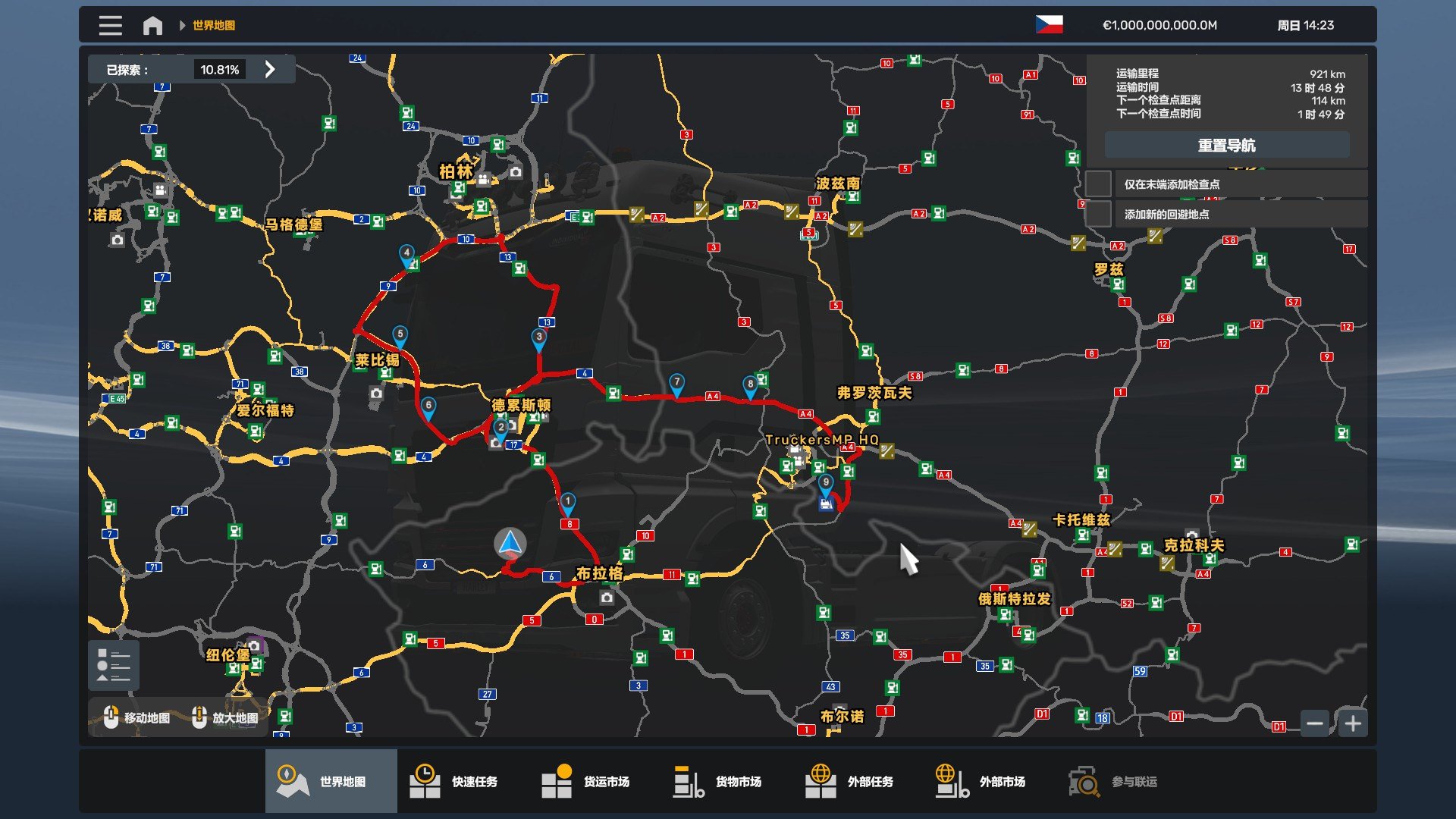Enable 添加新的回避地点 checkbox
Image resolution: width=1456 pixels, height=819 pixels.
click(1098, 215)
